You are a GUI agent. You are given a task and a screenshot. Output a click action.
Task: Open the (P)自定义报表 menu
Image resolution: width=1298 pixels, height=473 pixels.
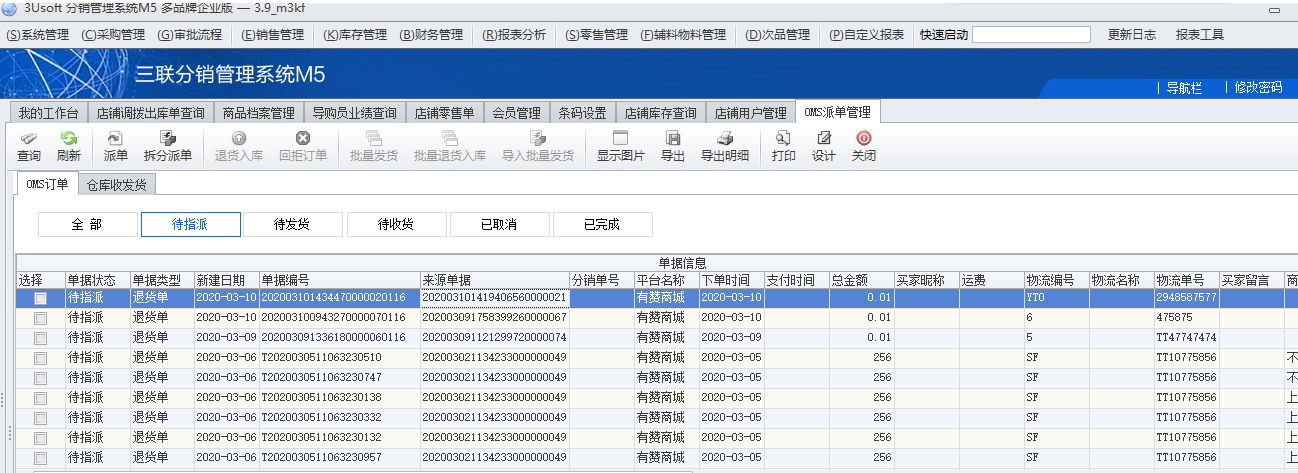pyautogui.click(x=866, y=34)
